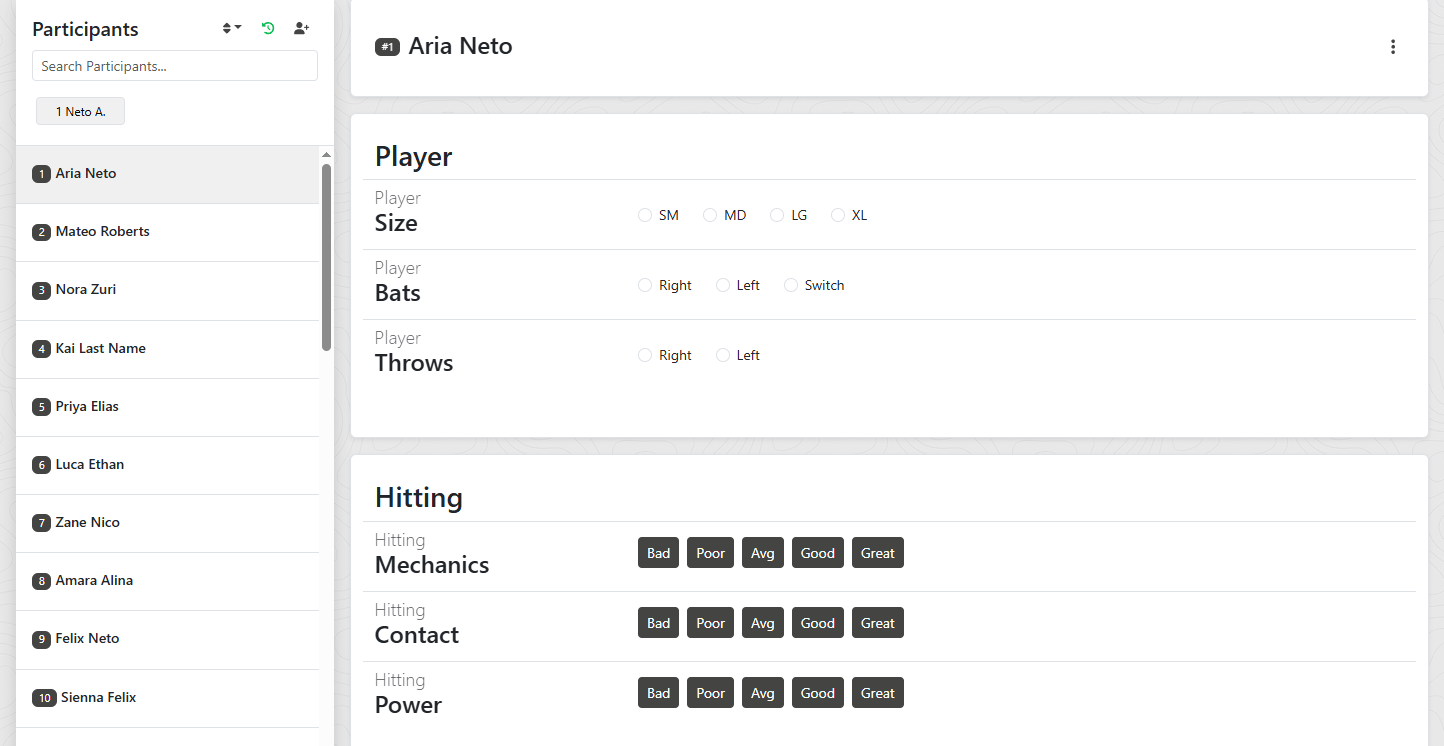Click the Search Participants field
The image size is (1444, 746).
(174, 65)
